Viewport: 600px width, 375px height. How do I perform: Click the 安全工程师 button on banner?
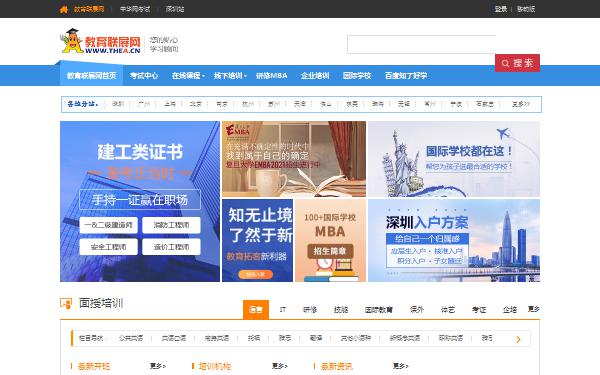pyautogui.click(x=109, y=247)
